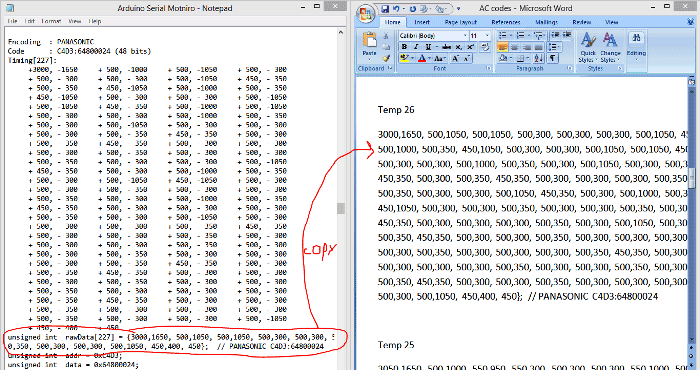This screenshot has height=370, width=700.
Task: Toggle show paragraph marks
Action: point(553,58)
